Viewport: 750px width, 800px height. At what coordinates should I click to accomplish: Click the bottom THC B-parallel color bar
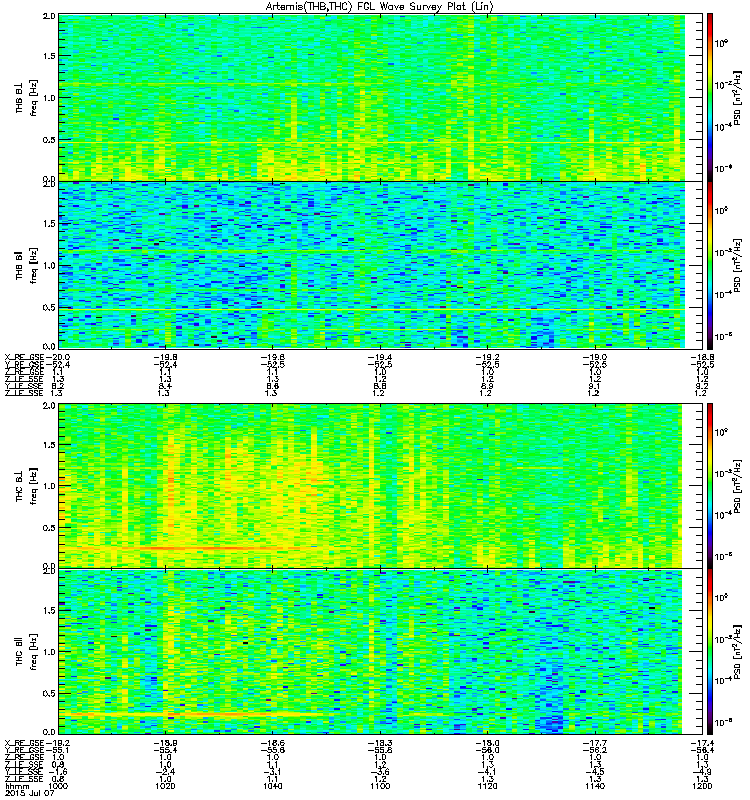(710, 652)
